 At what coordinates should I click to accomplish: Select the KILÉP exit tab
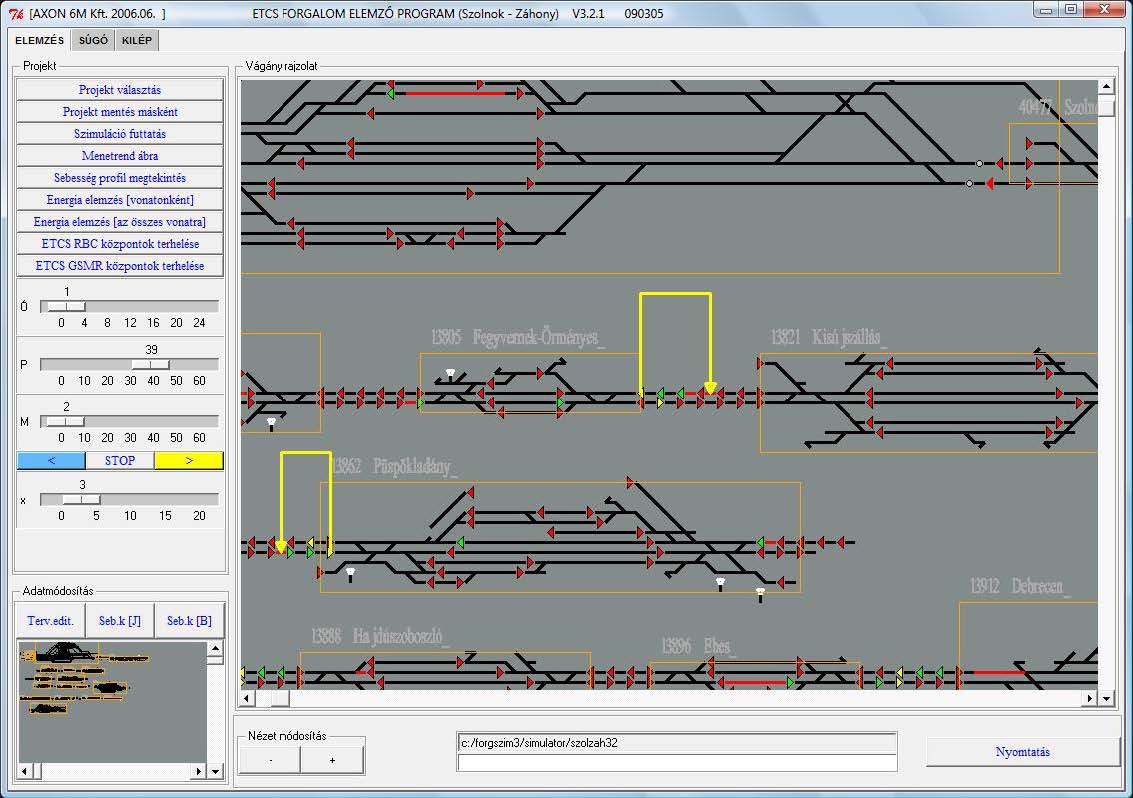[x=137, y=41]
